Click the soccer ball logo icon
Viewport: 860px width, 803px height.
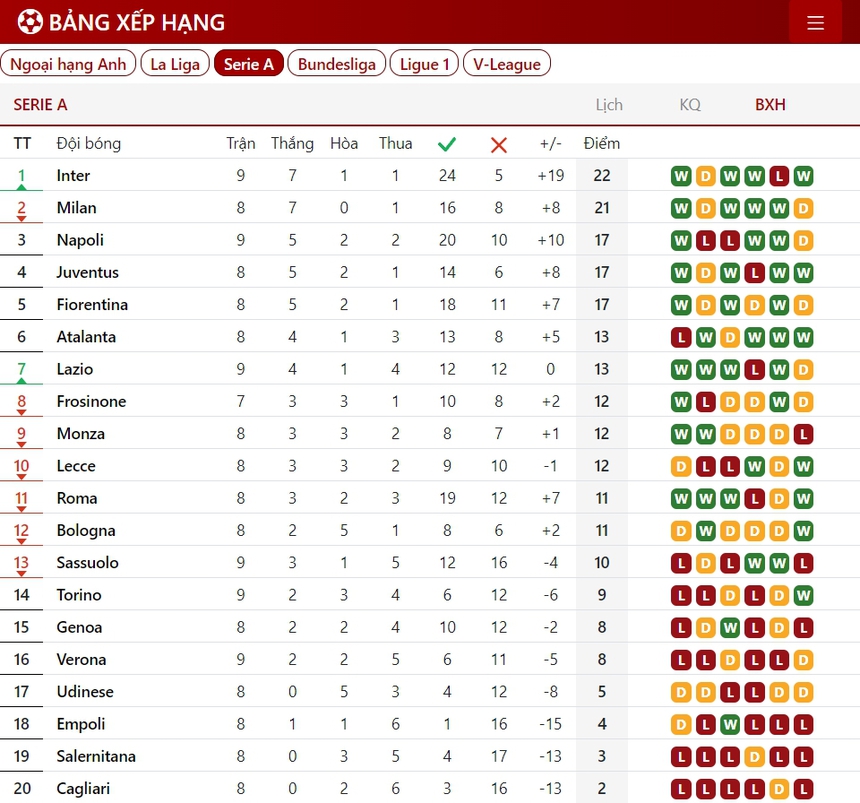click(30, 22)
